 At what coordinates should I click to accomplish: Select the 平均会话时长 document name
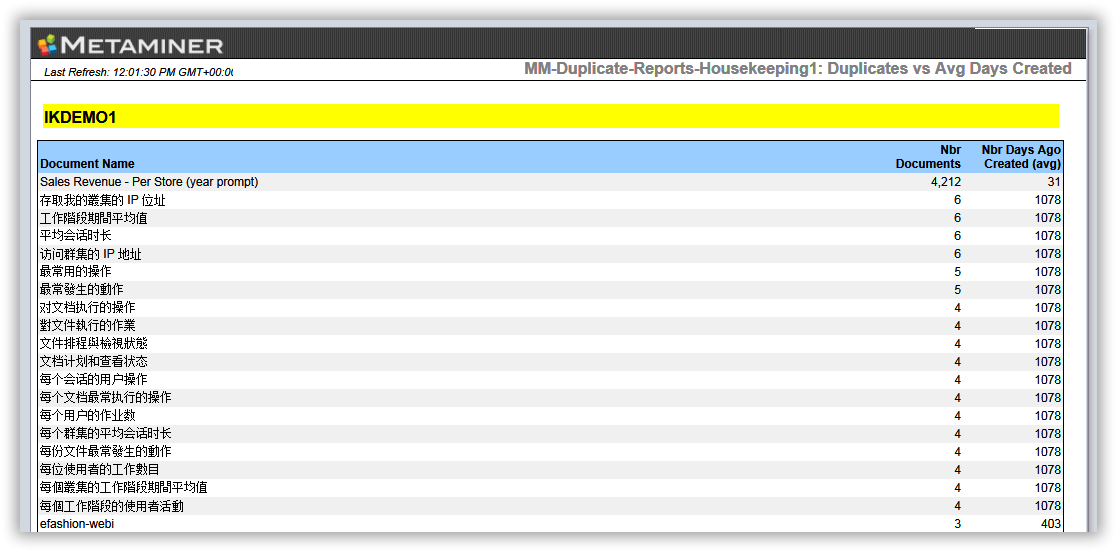coord(76,236)
